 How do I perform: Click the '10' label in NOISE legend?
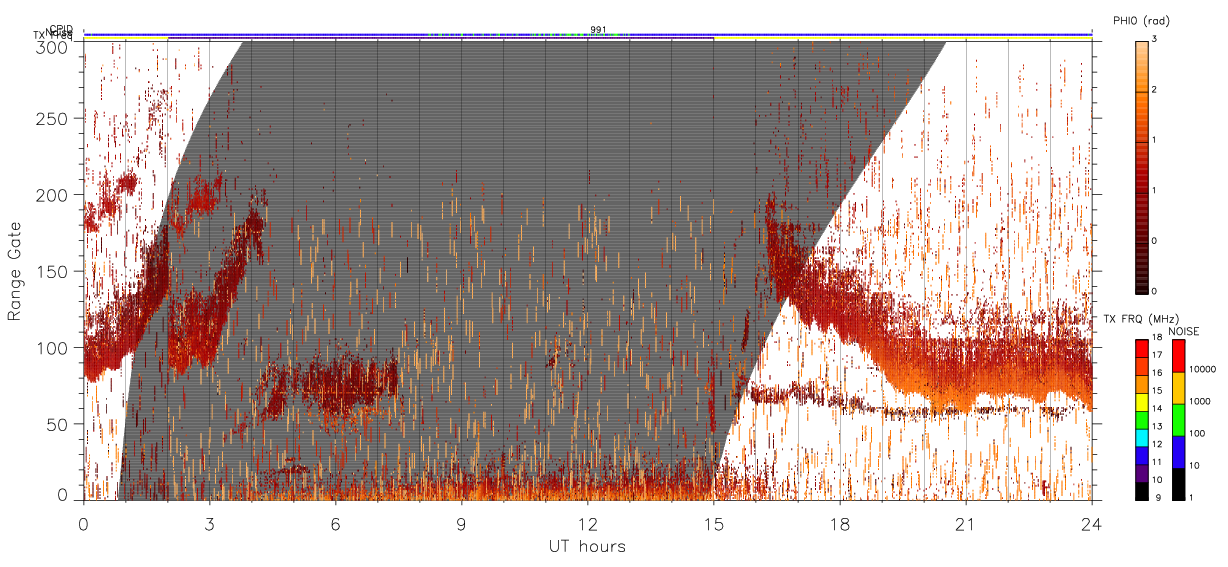[x=1195, y=465]
